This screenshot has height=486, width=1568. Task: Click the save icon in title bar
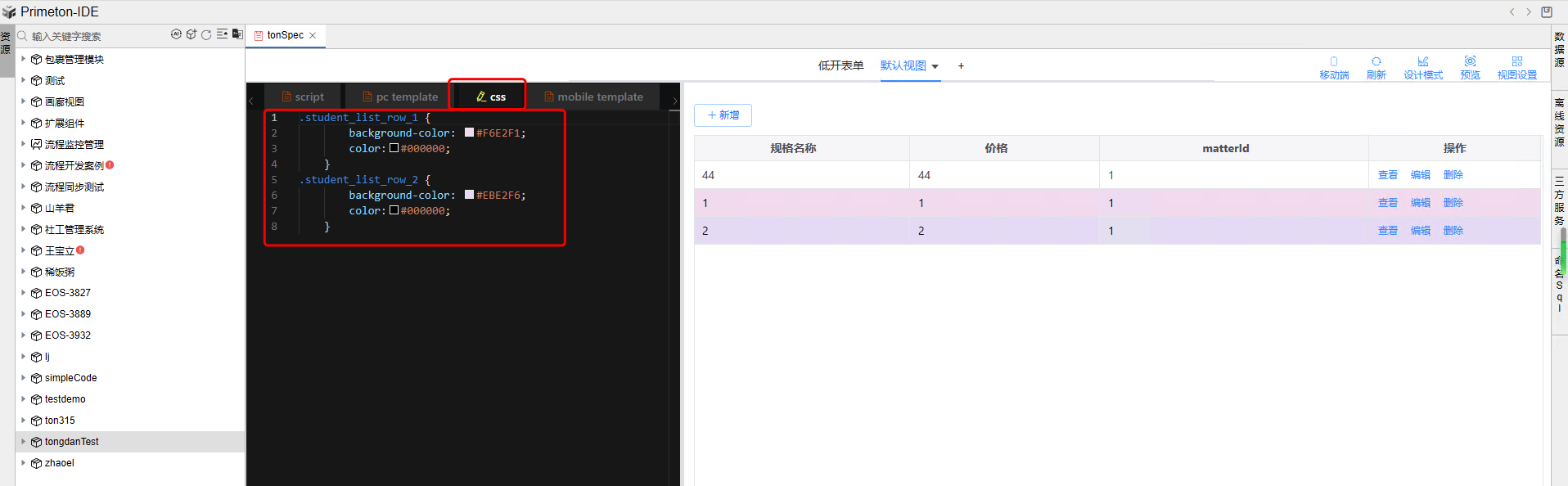click(1546, 11)
